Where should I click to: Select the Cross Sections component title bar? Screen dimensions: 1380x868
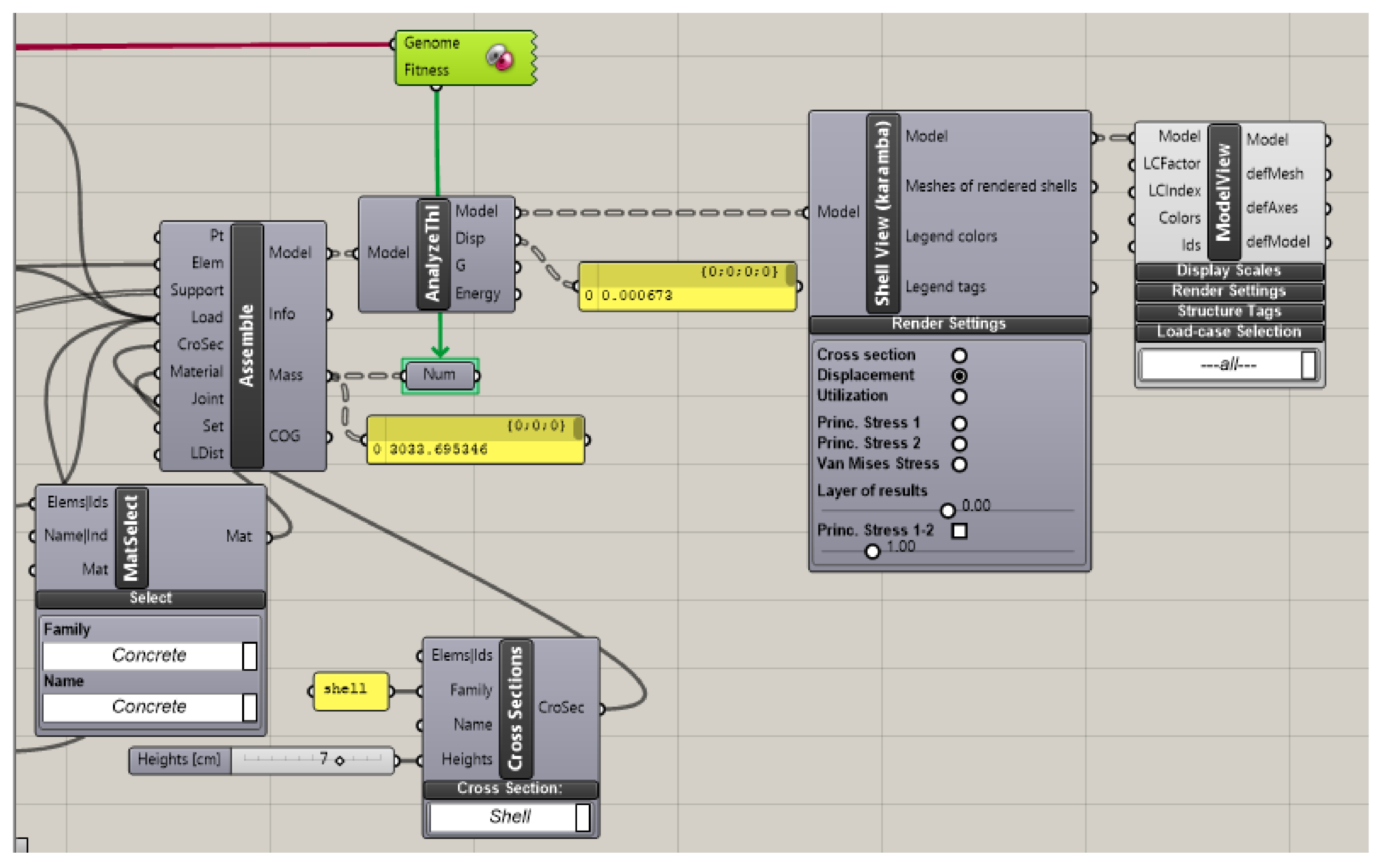point(516,709)
